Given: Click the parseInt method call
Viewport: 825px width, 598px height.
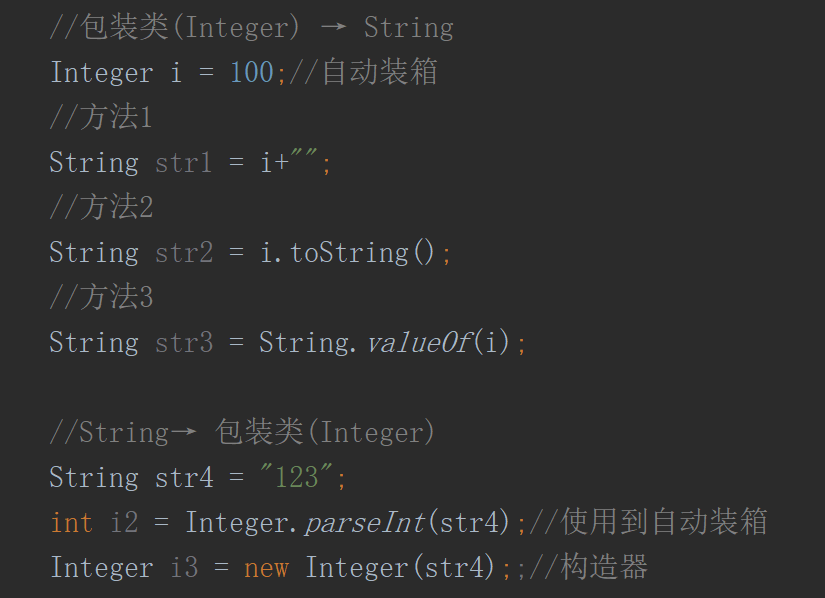Looking at the screenshot, I should (366, 522).
